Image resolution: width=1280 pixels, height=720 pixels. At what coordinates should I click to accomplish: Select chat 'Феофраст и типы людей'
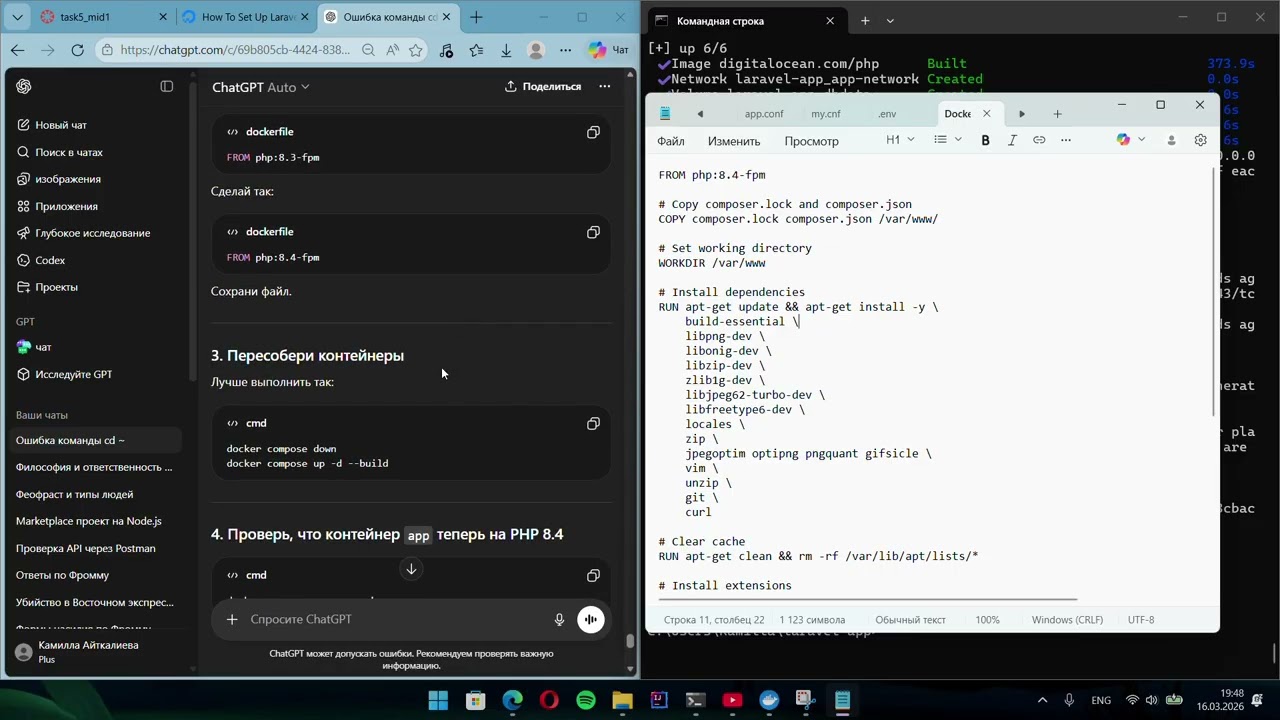(74, 494)
